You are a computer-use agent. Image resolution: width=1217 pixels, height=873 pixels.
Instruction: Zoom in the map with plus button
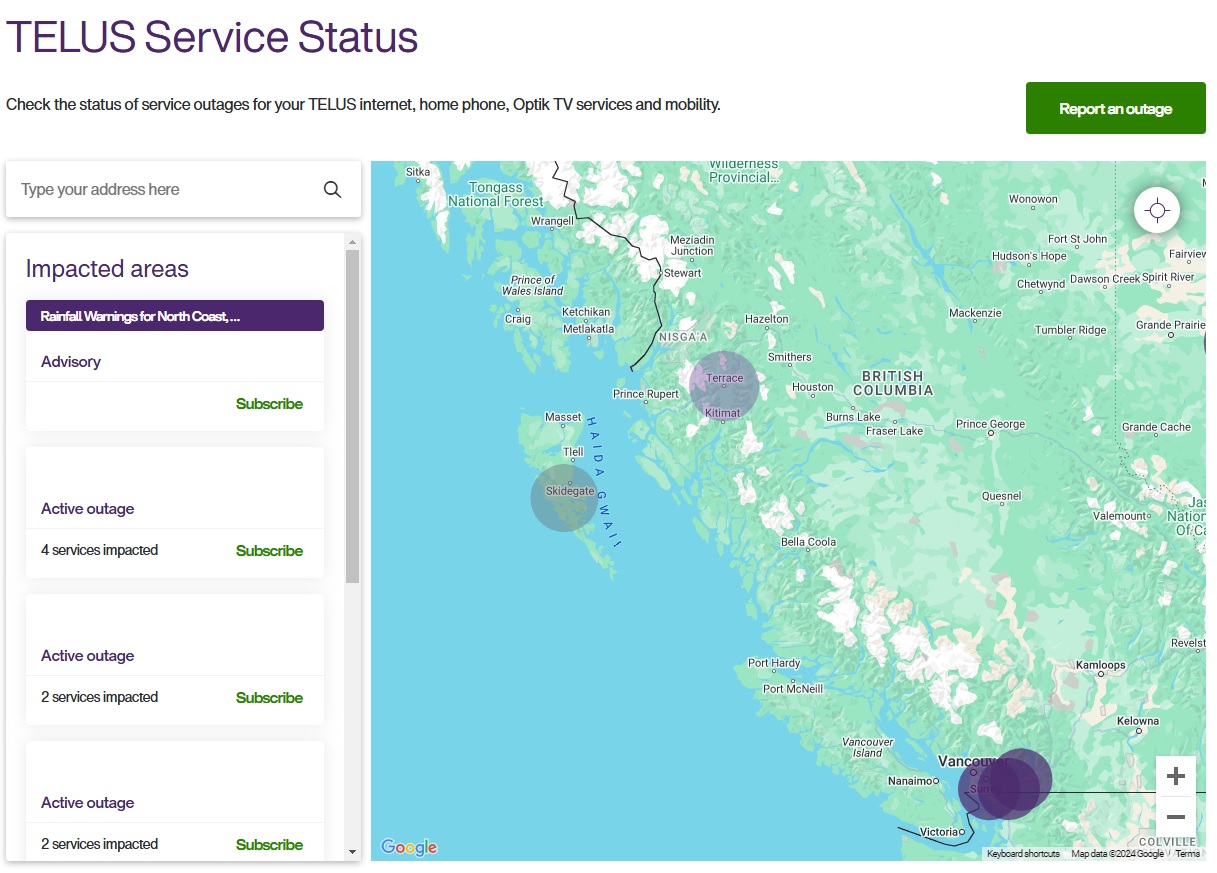coord(1176,776)
